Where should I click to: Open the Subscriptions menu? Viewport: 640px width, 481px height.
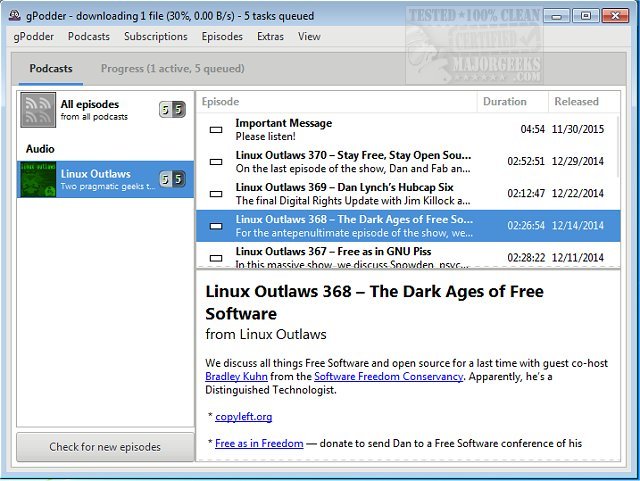point(156,36)
